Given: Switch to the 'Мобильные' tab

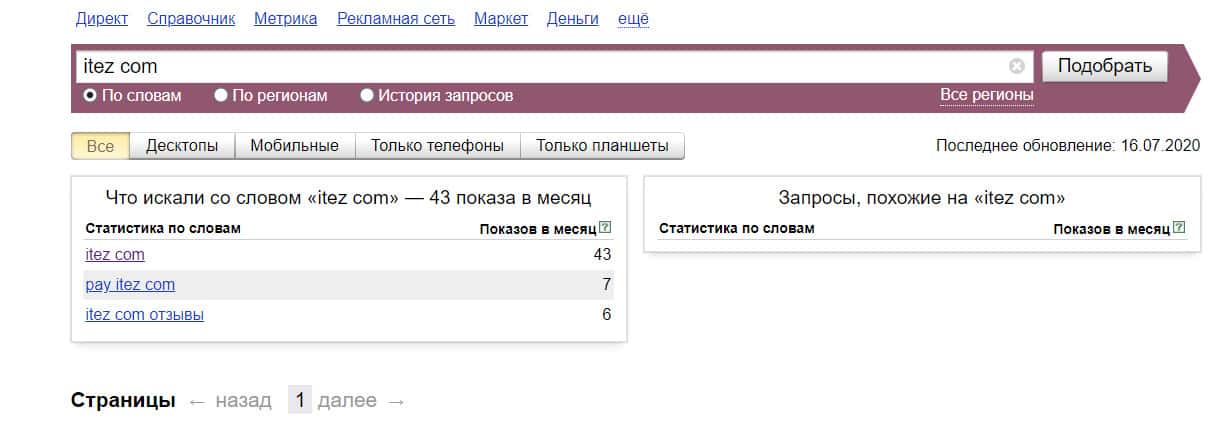Looking at the screenshot, I should [294, 146].
